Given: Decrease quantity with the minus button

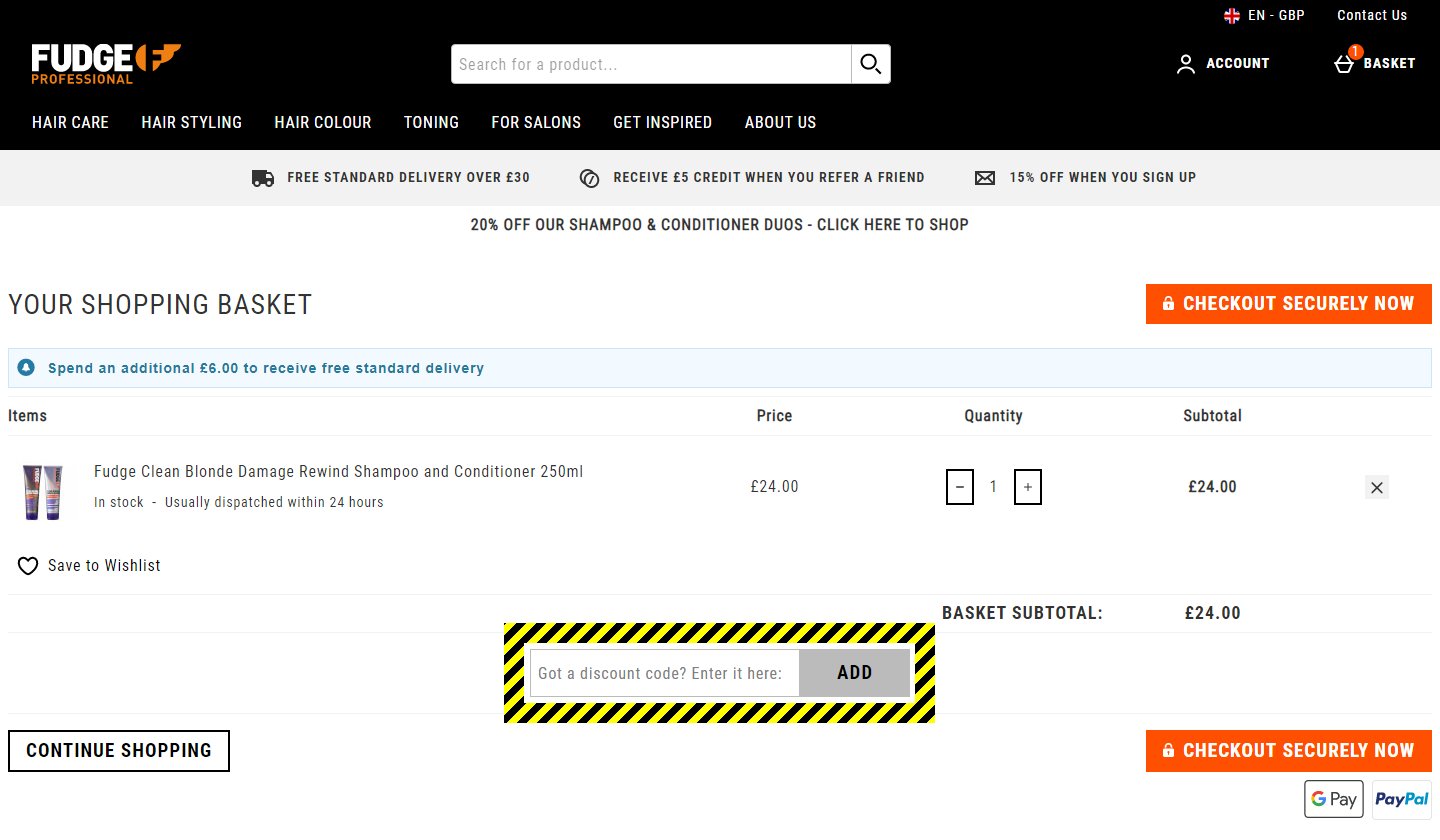Looking at the screenshot, I should click(960, 487).
